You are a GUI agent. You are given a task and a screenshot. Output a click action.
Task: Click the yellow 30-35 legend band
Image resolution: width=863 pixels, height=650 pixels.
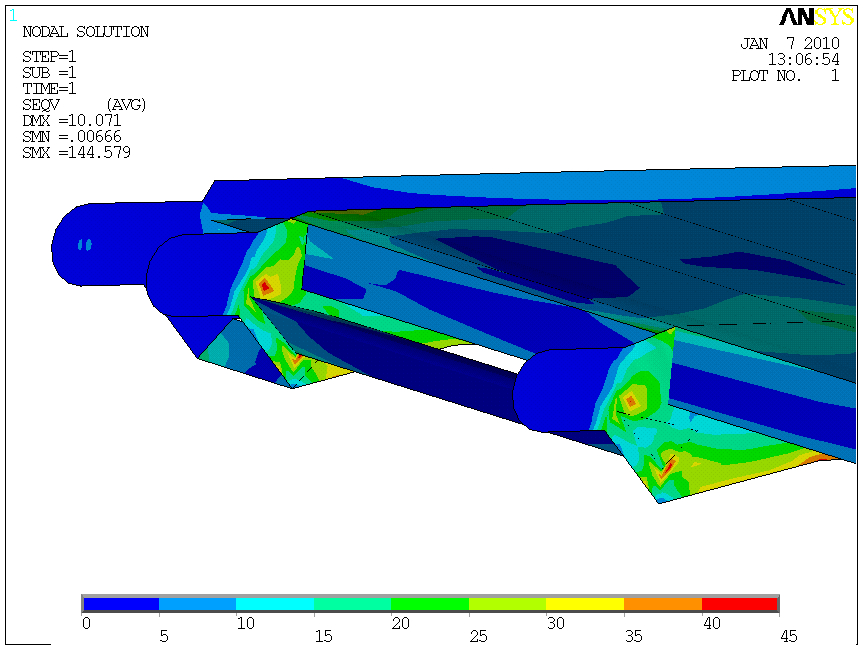coord(586,604)
